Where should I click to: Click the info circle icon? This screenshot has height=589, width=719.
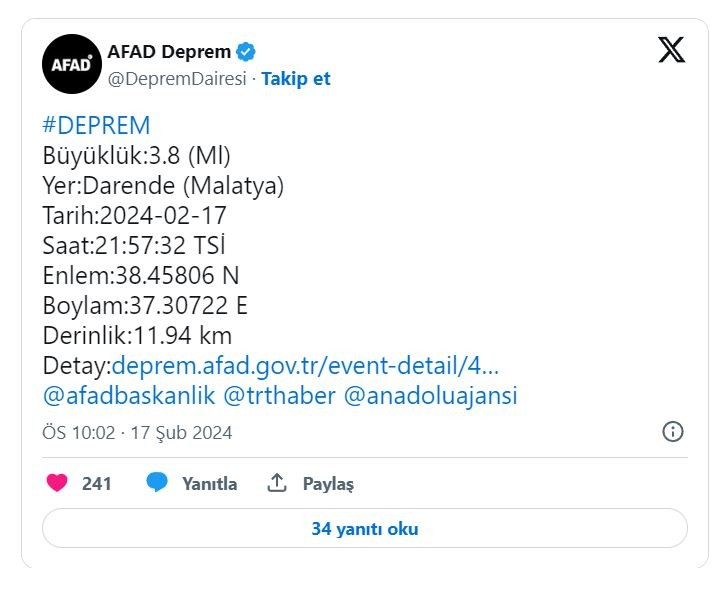coord(673,432)
